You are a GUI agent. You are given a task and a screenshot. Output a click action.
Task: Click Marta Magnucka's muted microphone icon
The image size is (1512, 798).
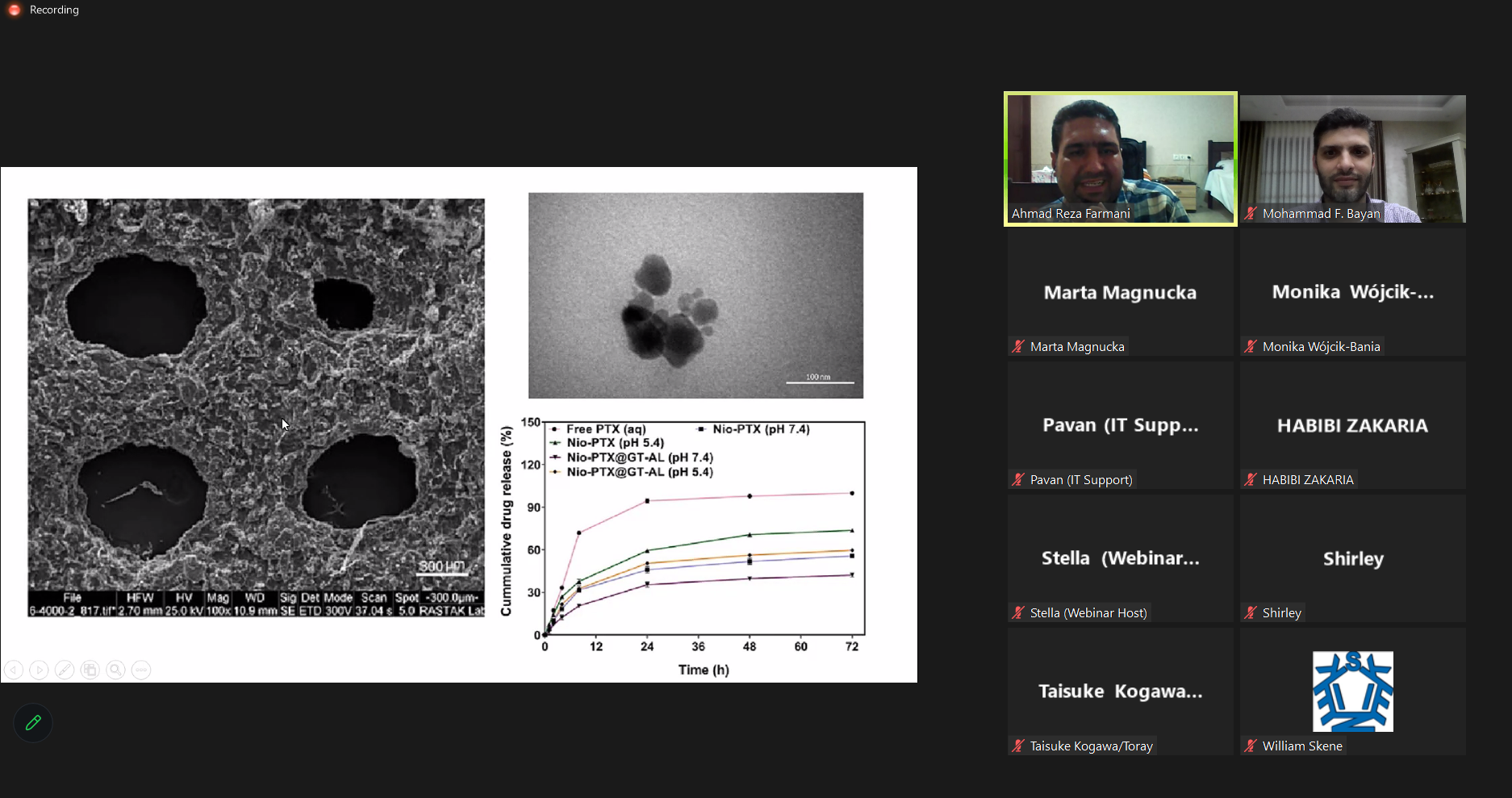[1018, 347]
